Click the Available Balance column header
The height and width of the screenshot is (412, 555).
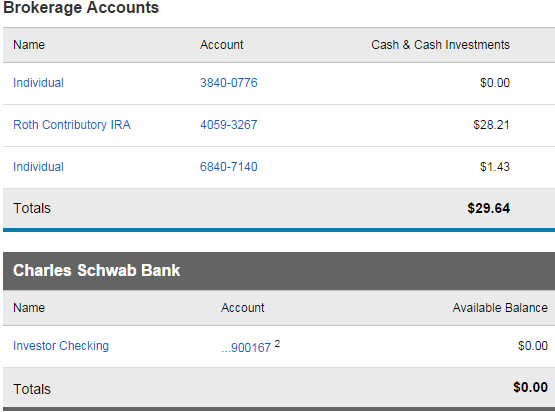(500, 308)
